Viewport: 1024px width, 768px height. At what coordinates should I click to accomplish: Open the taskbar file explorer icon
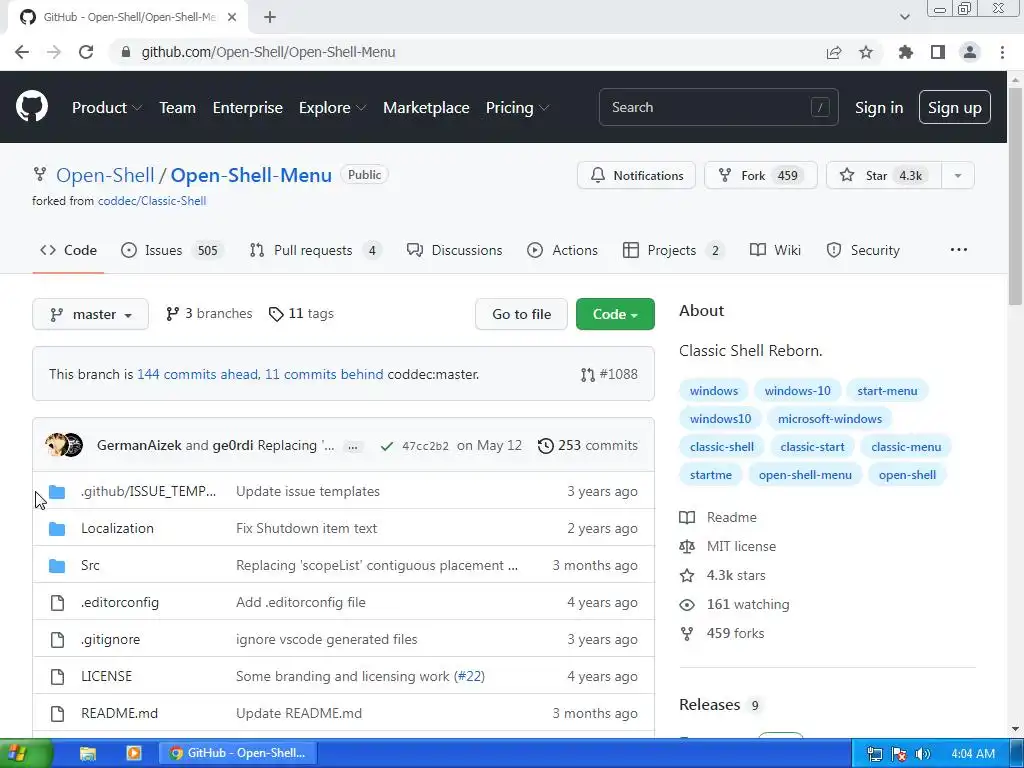pos(88,754)
